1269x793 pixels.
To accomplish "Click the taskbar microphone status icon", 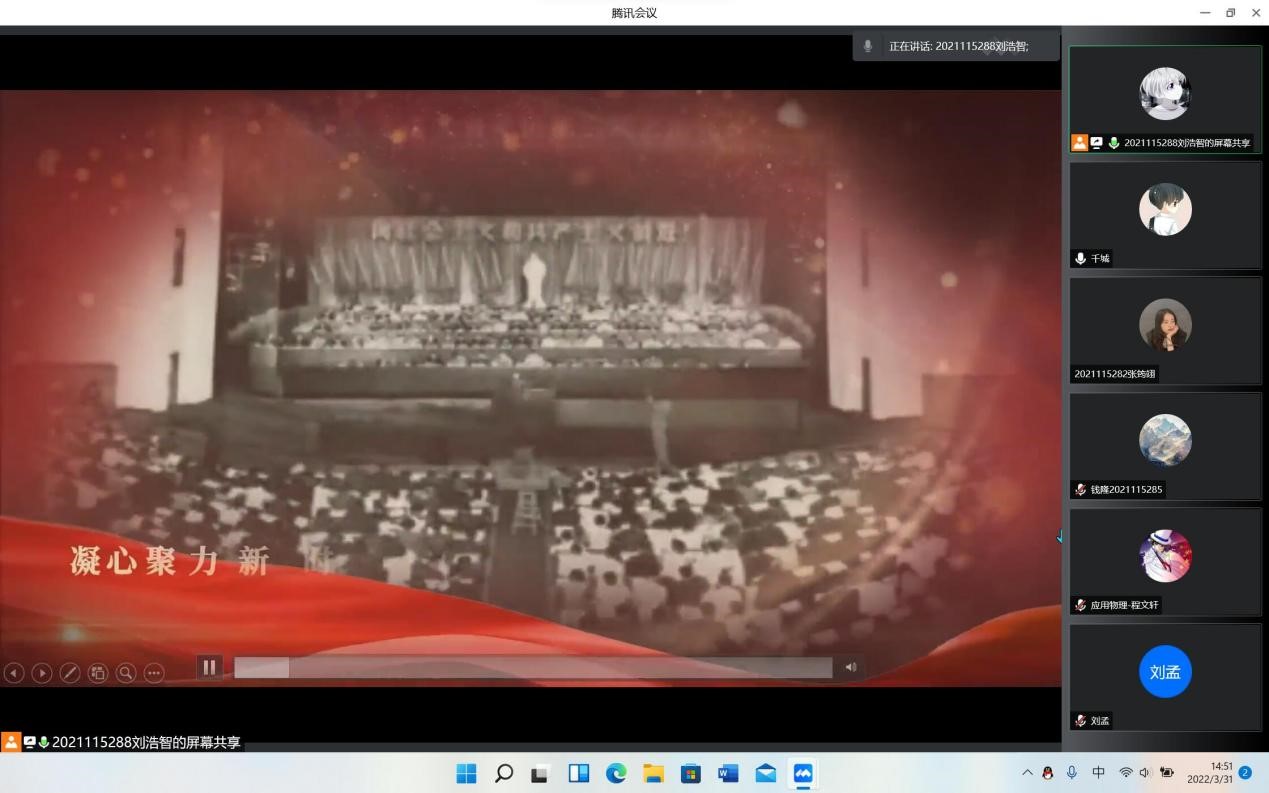I will tap(1072, 773).
